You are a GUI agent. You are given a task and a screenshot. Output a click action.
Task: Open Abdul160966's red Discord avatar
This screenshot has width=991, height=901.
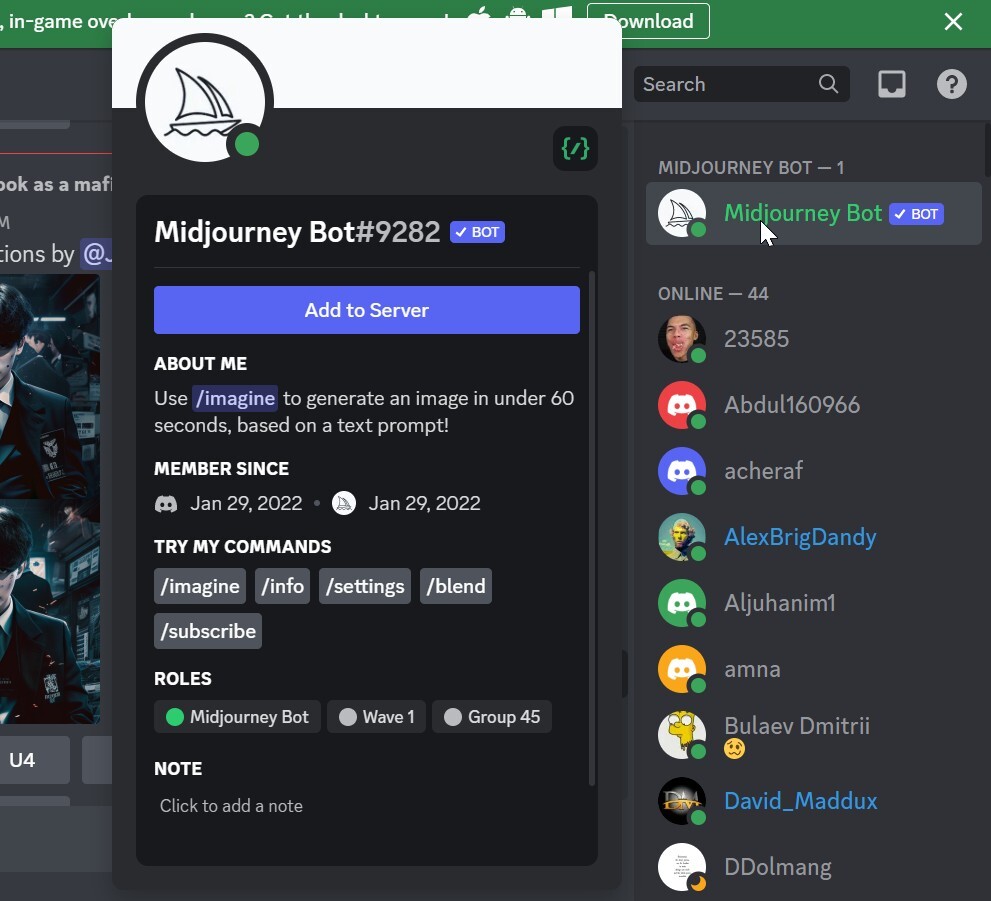point(682,405)
